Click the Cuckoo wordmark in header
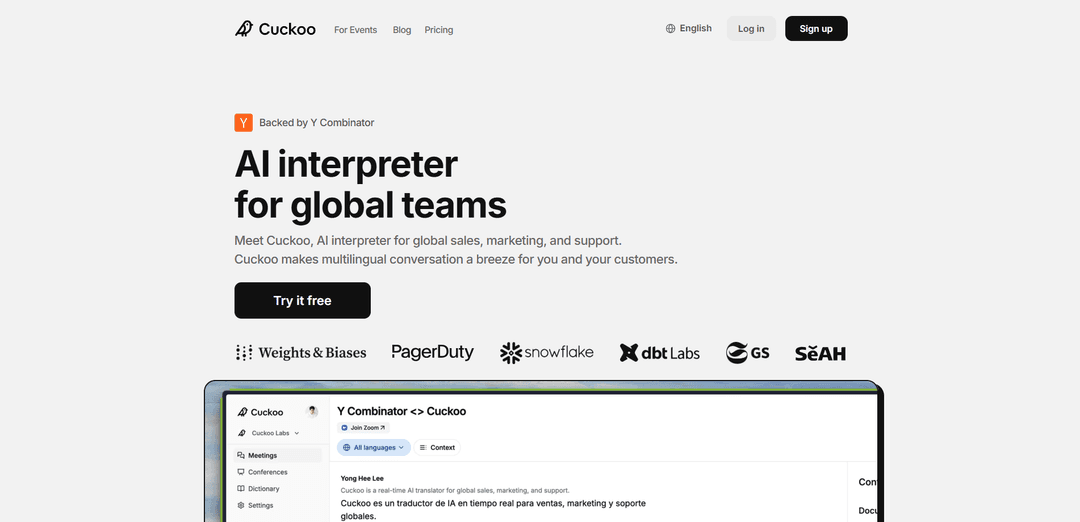Viewport: 1080px width, 522px height. point(287,29)
